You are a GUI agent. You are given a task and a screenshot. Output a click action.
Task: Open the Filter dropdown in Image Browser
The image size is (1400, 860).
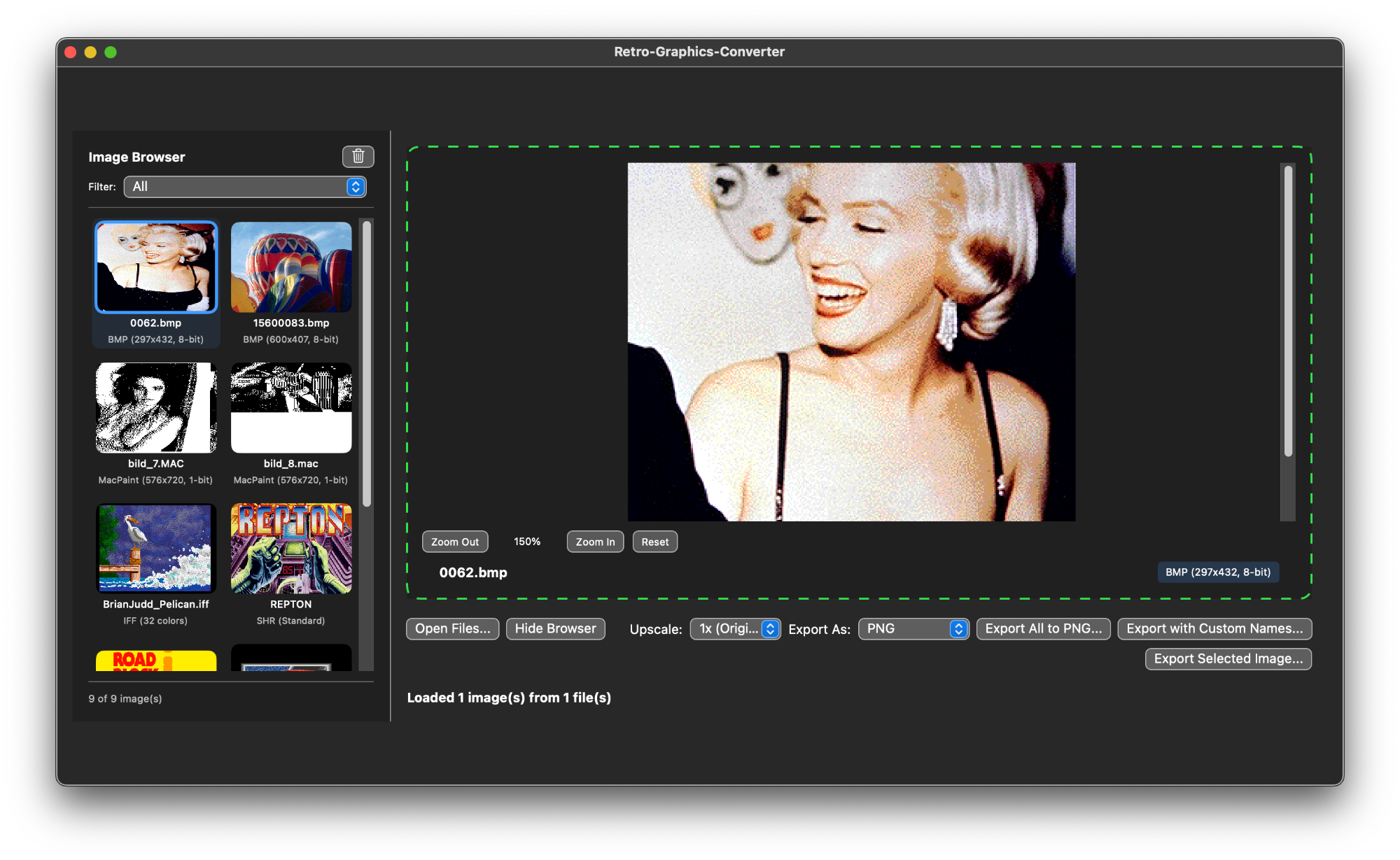pyautogui.click(x=244, y=187)
